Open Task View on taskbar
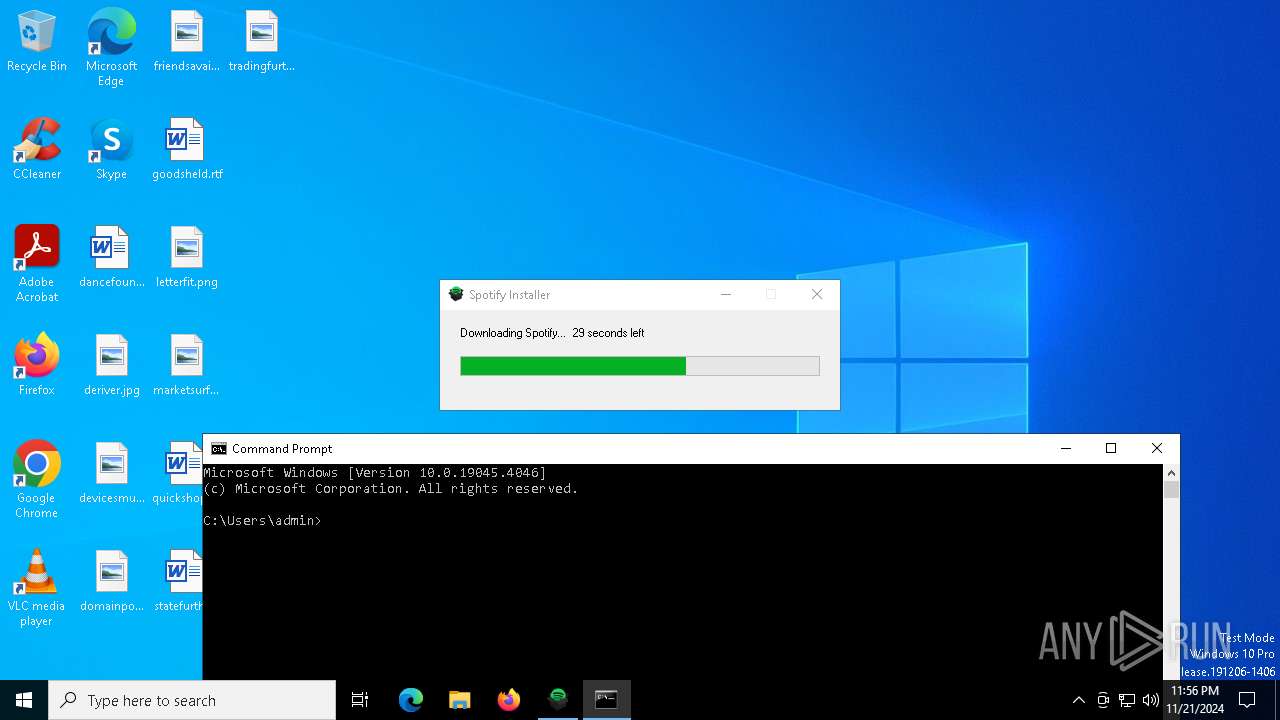Viewport: 1280px width, 720px height. [360, 700]
